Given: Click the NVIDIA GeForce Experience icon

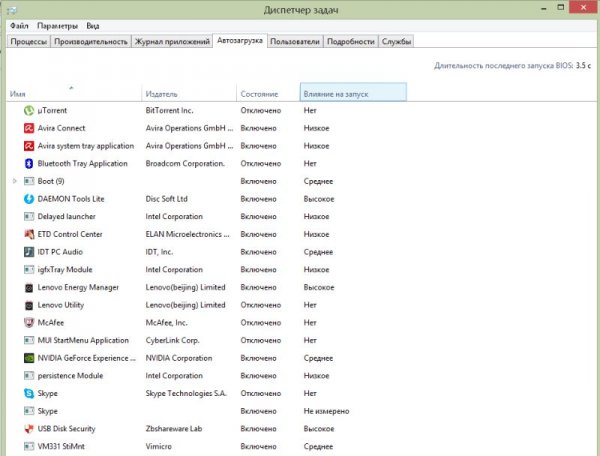Looking at the screenshot, I should click(x=28, y=358).
